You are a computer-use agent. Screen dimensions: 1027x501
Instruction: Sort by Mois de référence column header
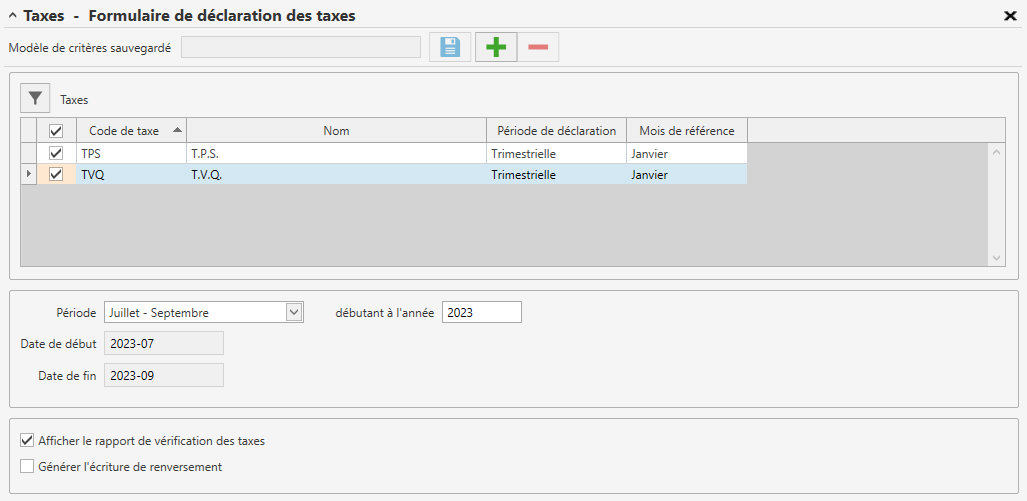[x=687, y=131]
